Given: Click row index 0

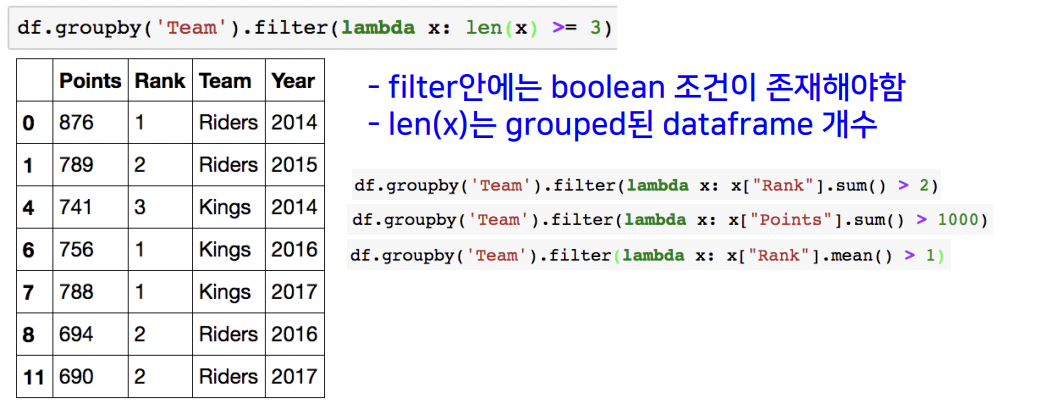Looking at the screenshot, I should (28, 123).
